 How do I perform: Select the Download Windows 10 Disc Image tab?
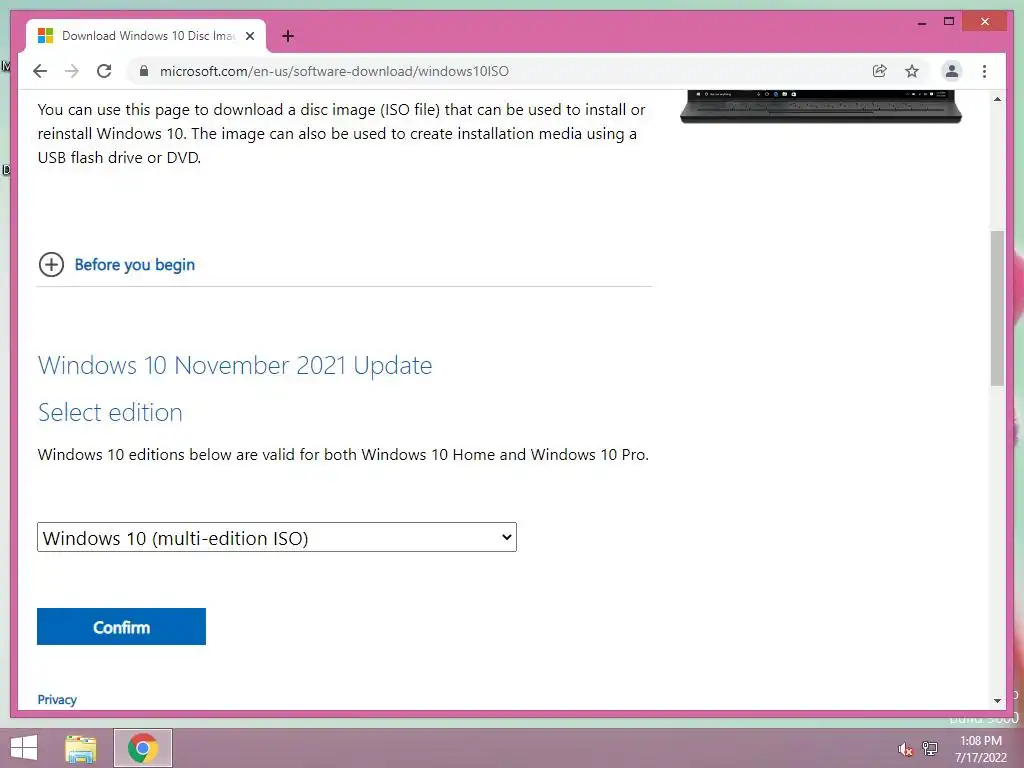146,36
